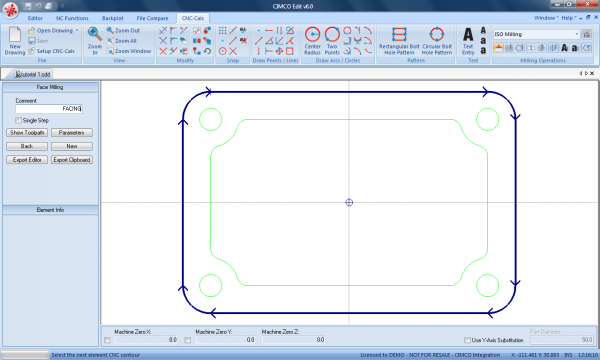This screenshot has width=600, height=360.
Task: Click the Zoom Window icon
Action: [x=110, y=51]
